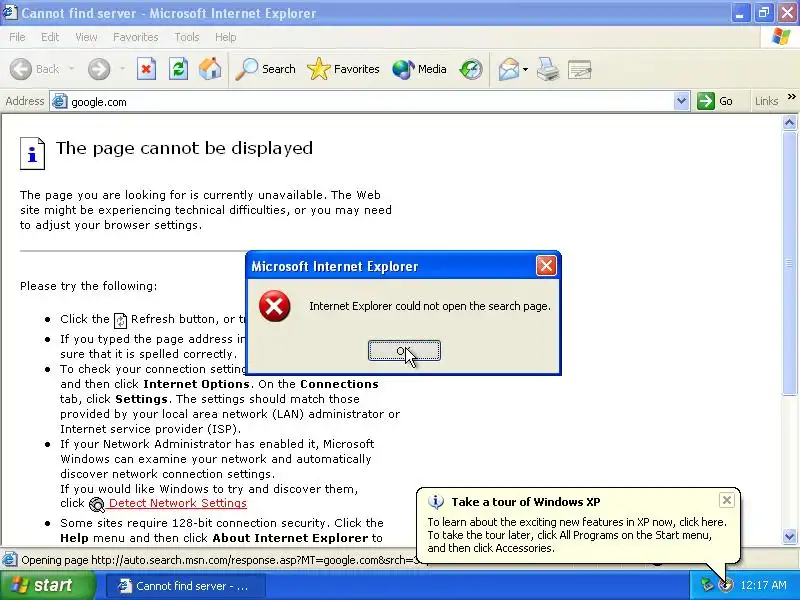Click the IE icon in the status bar

click(9, 560)
